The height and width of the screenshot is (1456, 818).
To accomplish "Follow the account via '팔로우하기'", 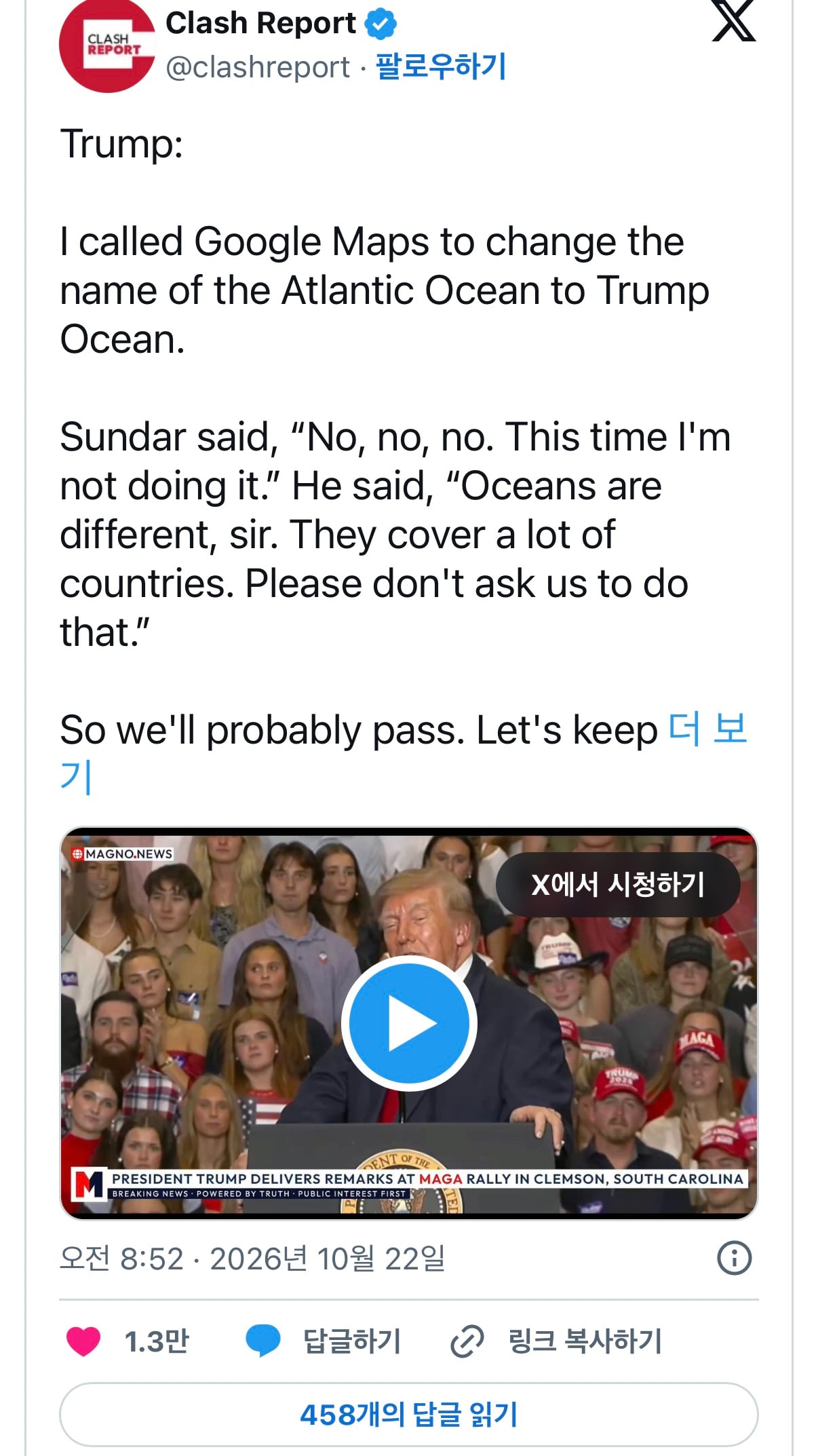I will coord(441,66).
